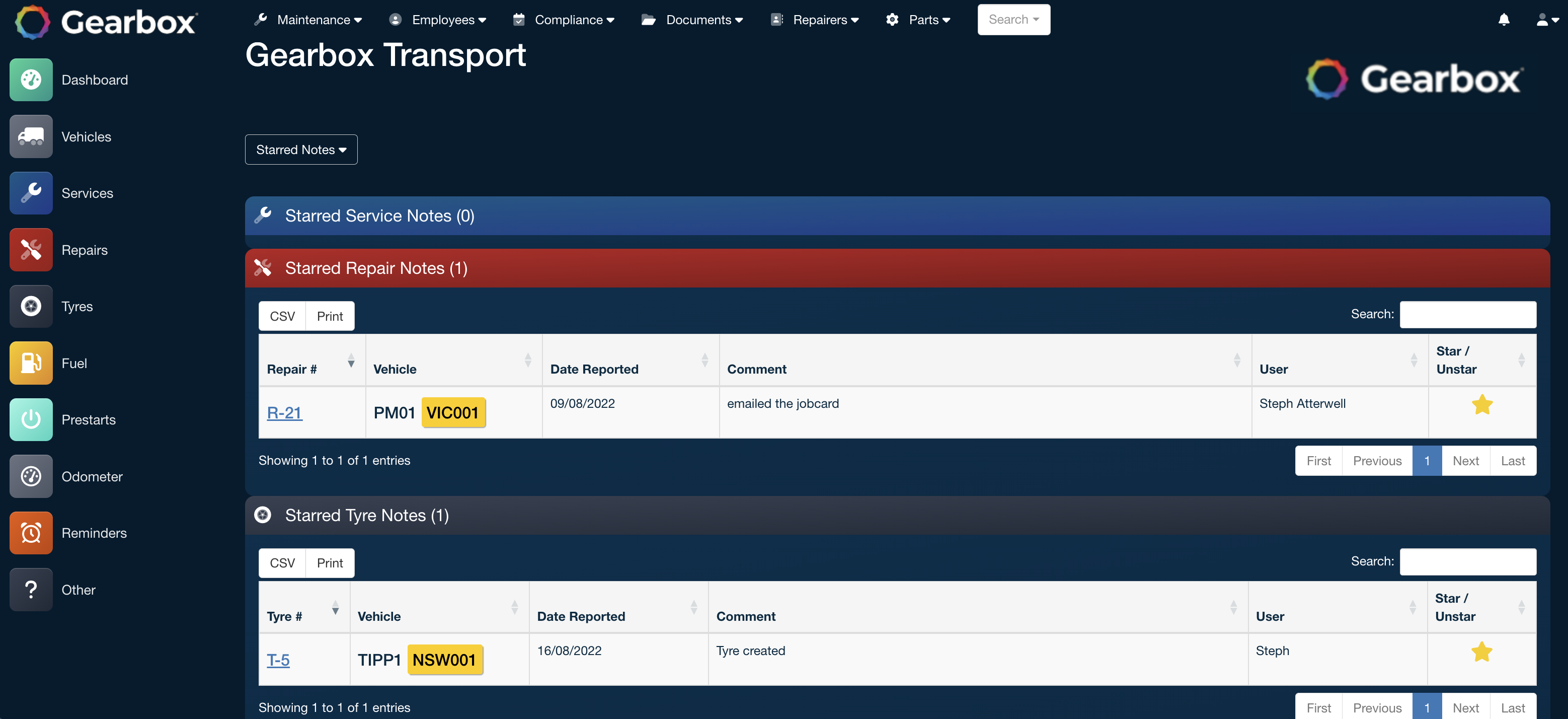Expand the Compliance menu

pyautogui.click(x=564, y=20)
